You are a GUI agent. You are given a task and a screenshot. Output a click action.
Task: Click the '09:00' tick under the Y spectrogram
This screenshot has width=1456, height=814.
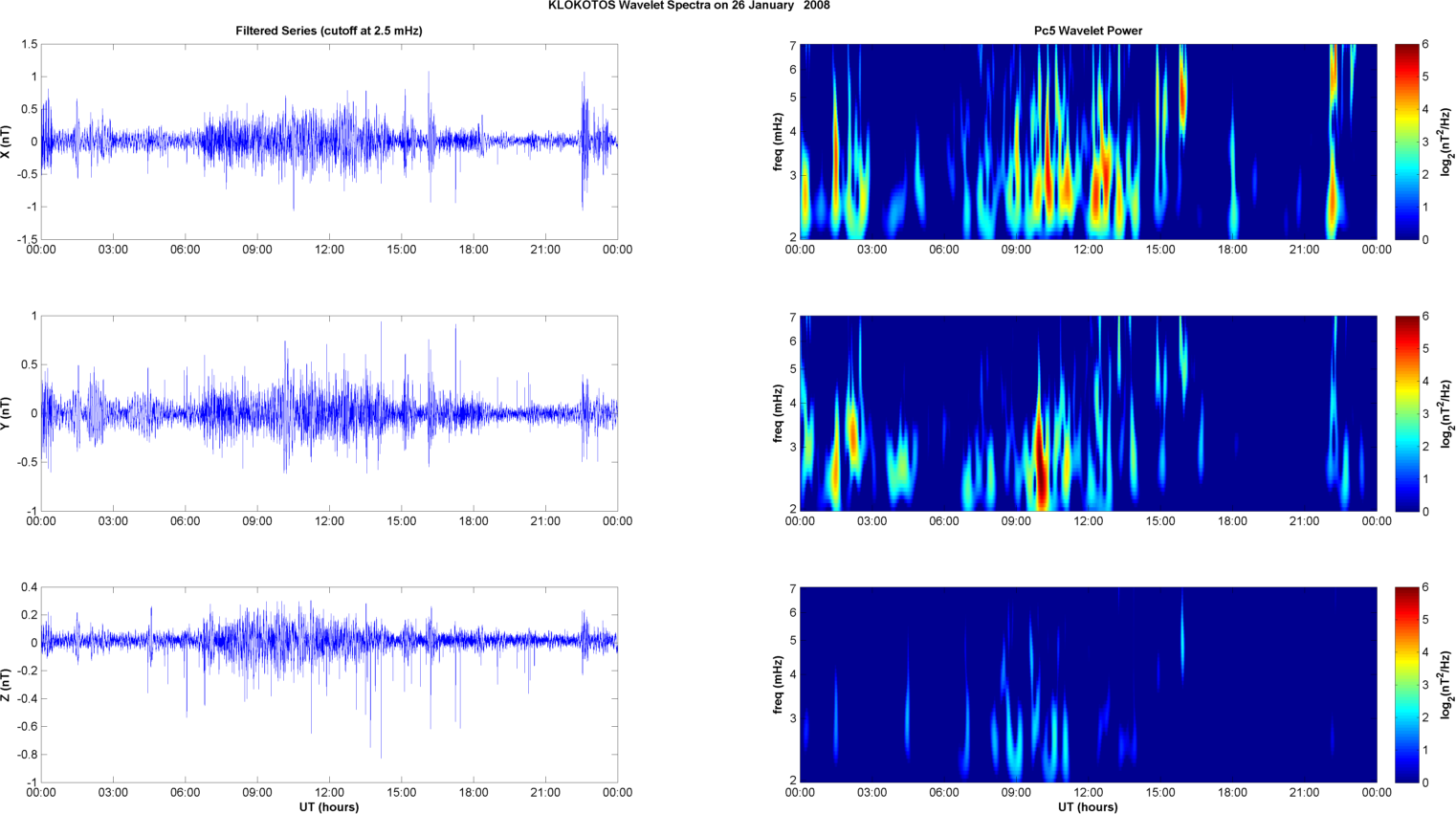pyautogui.click(x=1016, y=521)
